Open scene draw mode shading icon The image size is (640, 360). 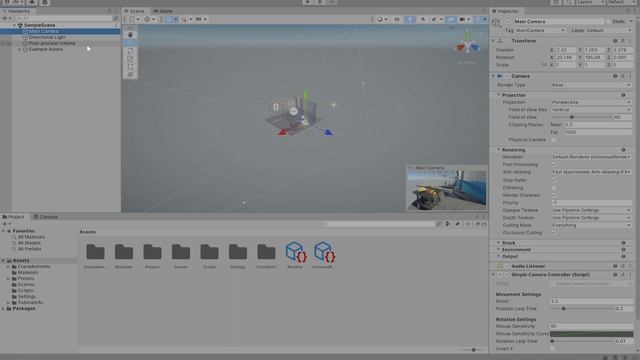pos(380,19)
